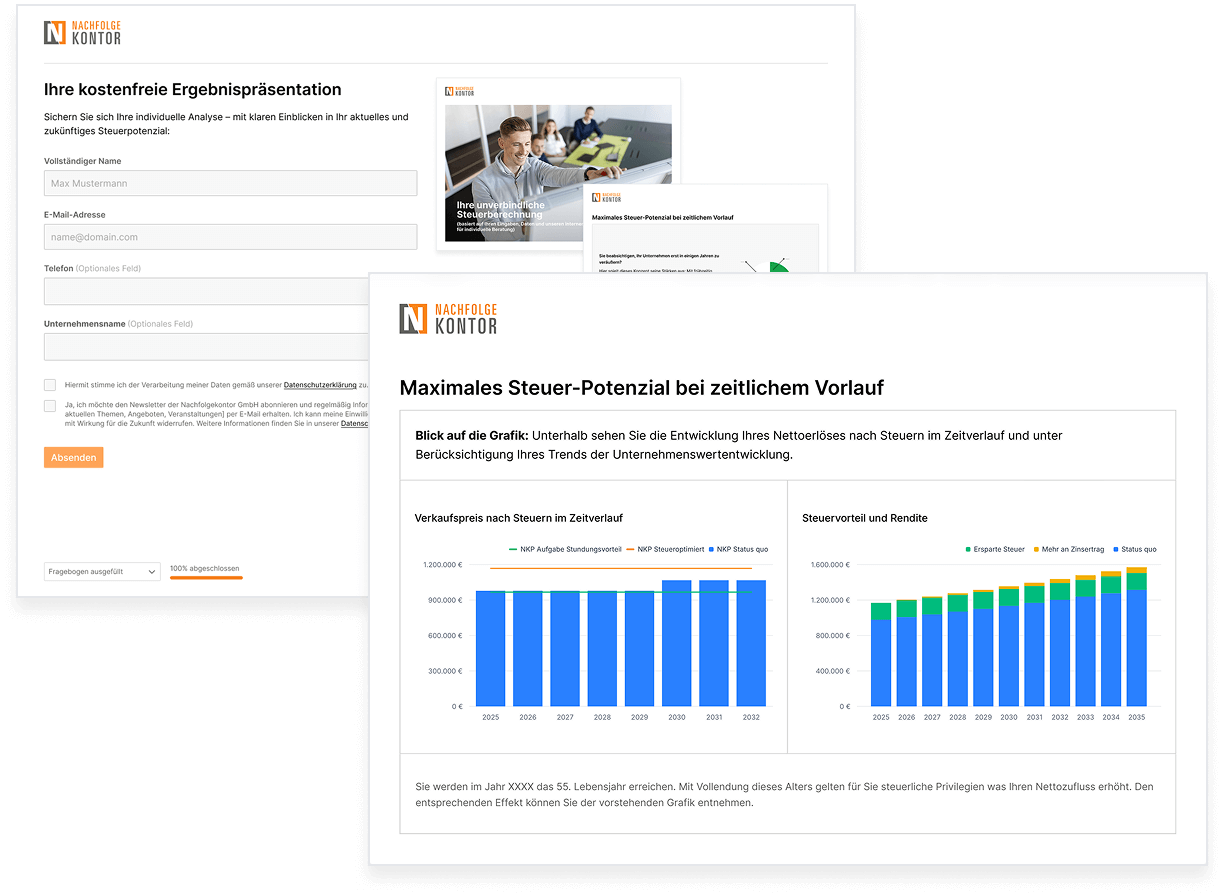This screenshot has width=1224, height=894.
Task: Click the Ersparte Steuer legend marker
Action: pos(968,549)
